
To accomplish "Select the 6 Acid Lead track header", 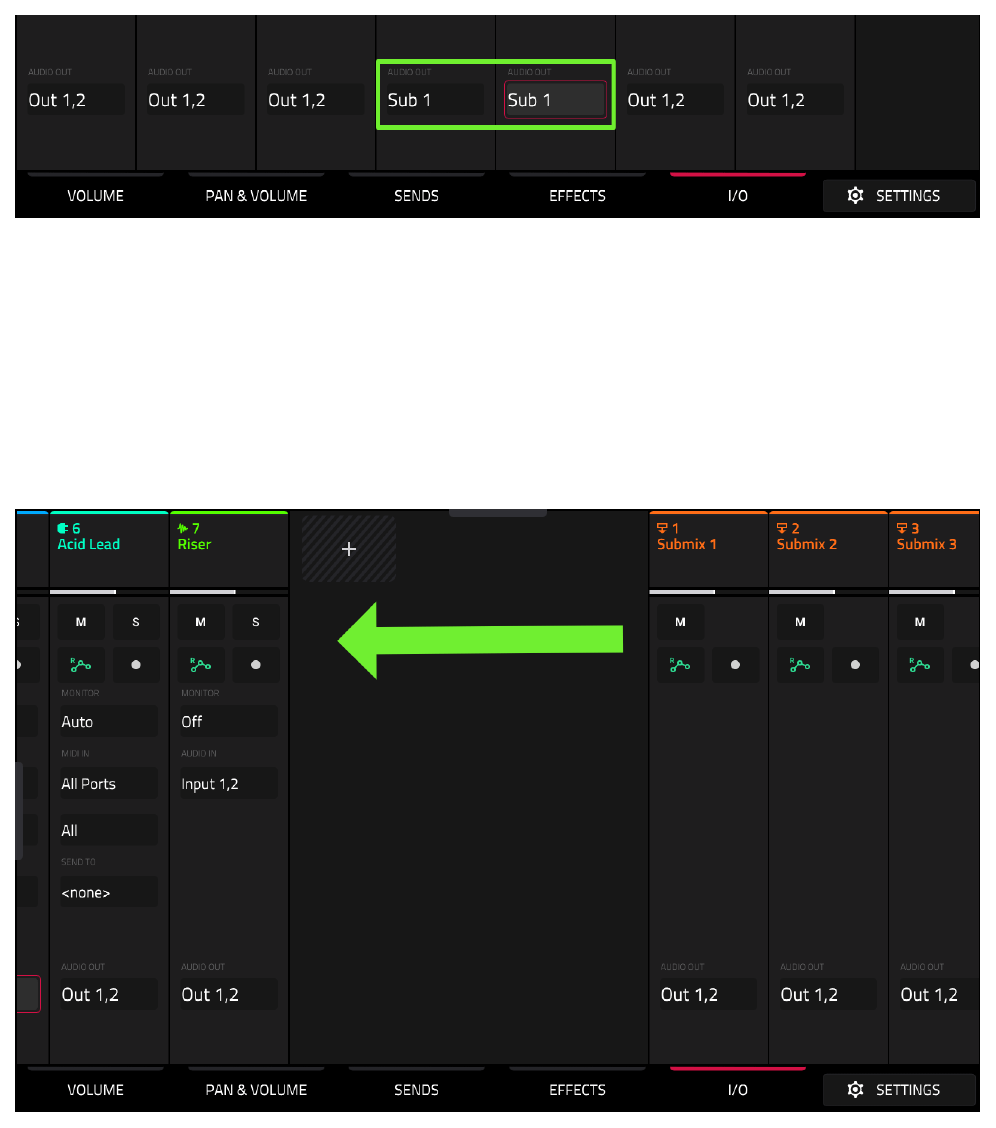I will [x=109, y=549].
